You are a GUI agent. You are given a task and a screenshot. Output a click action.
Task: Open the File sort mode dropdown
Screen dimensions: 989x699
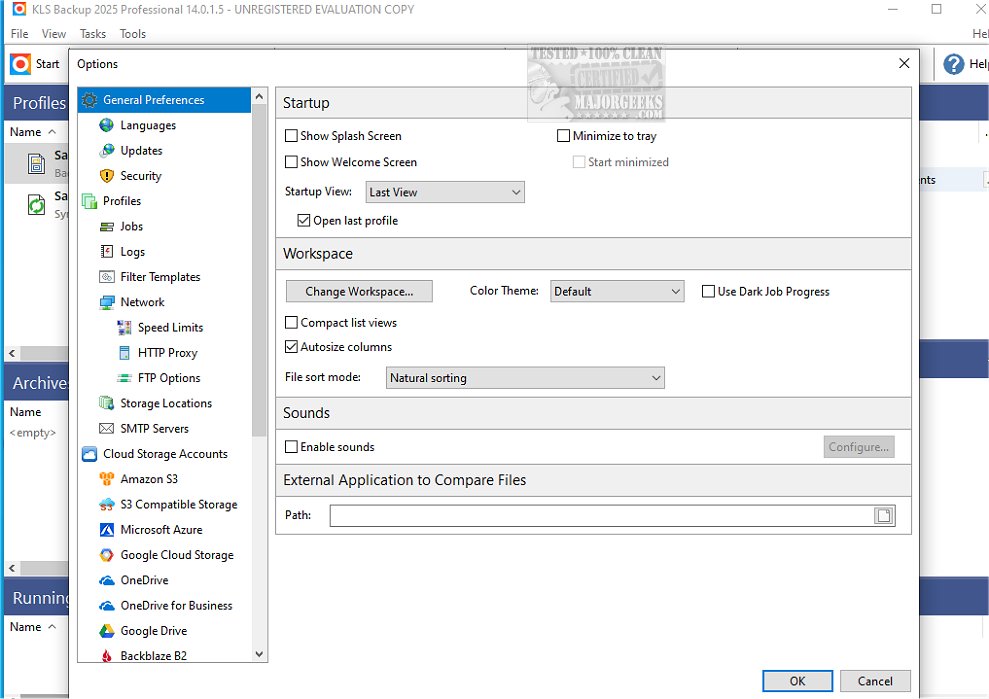click(525, 378)
